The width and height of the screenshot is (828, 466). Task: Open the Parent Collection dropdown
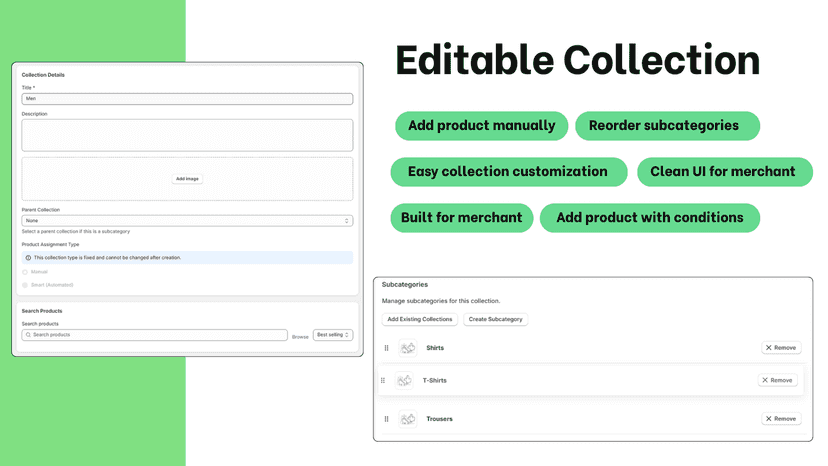coord(187,220)
